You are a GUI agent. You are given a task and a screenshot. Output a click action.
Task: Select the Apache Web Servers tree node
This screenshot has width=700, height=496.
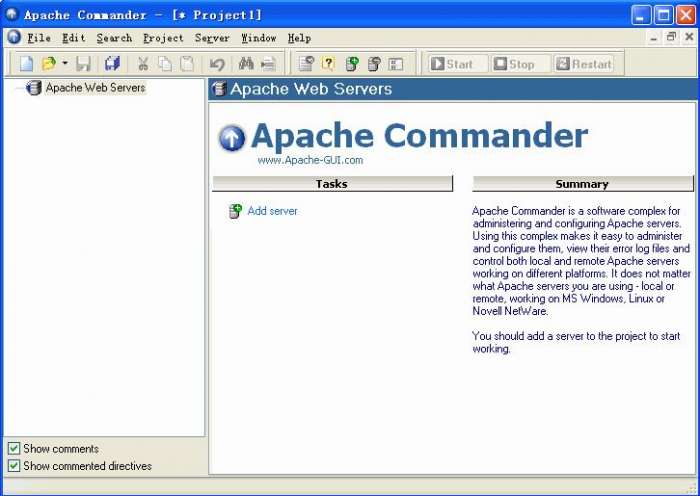(95, 88)
